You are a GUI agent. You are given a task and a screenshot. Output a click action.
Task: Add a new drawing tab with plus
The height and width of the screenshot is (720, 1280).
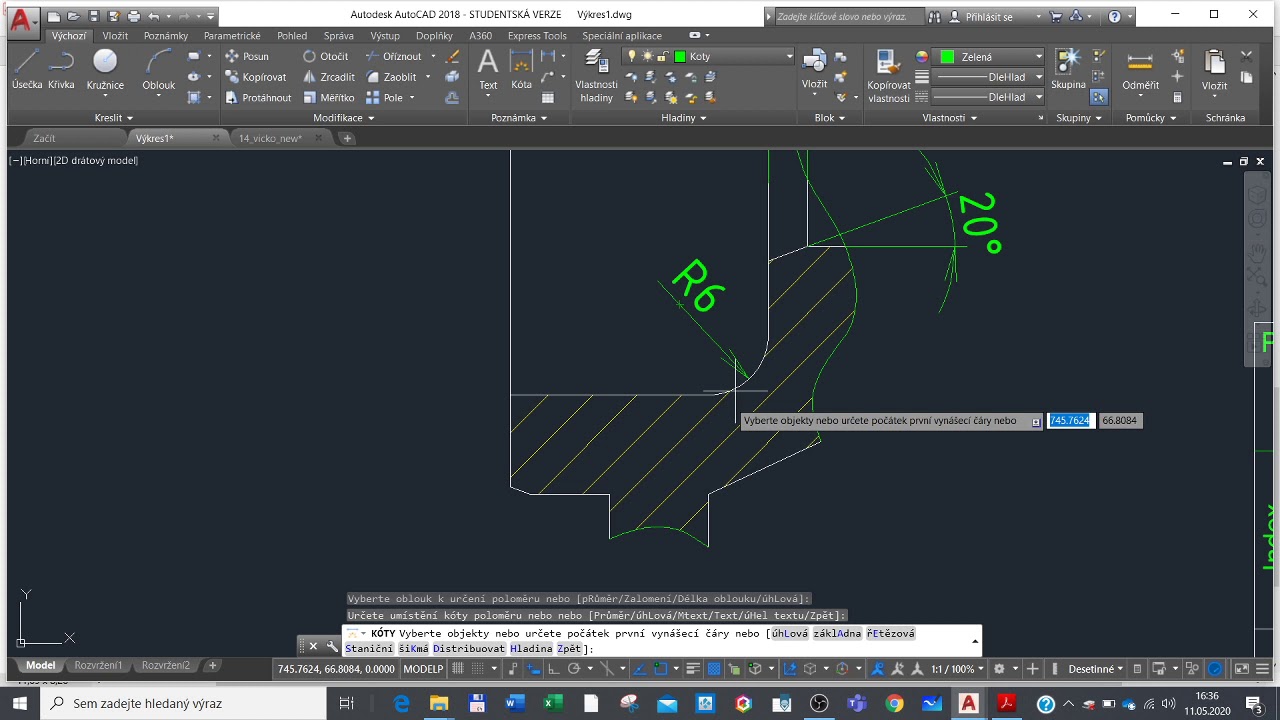(x=347, y=138)
